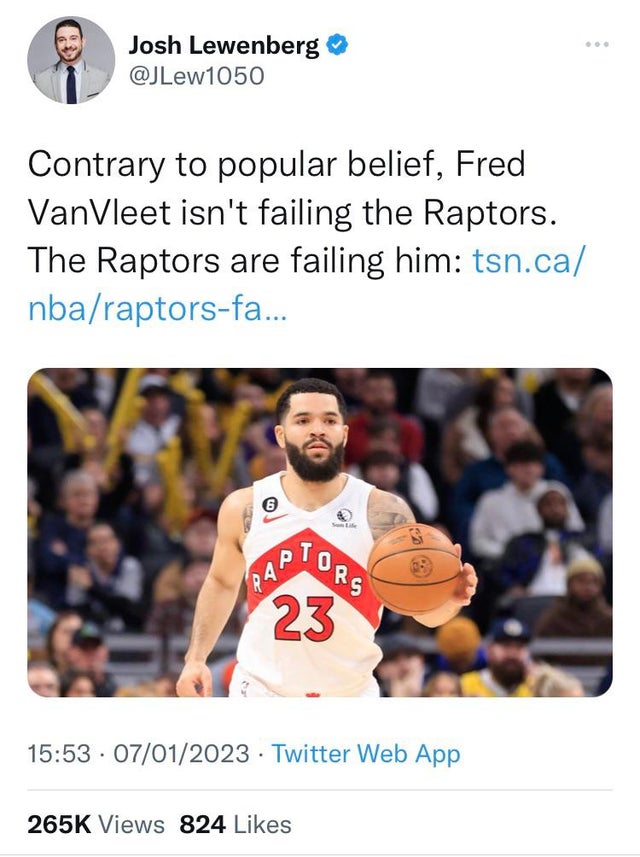This screenshot has width=640, height=857.
Task: Show the 265K Views details
Action: click(95, 824)
